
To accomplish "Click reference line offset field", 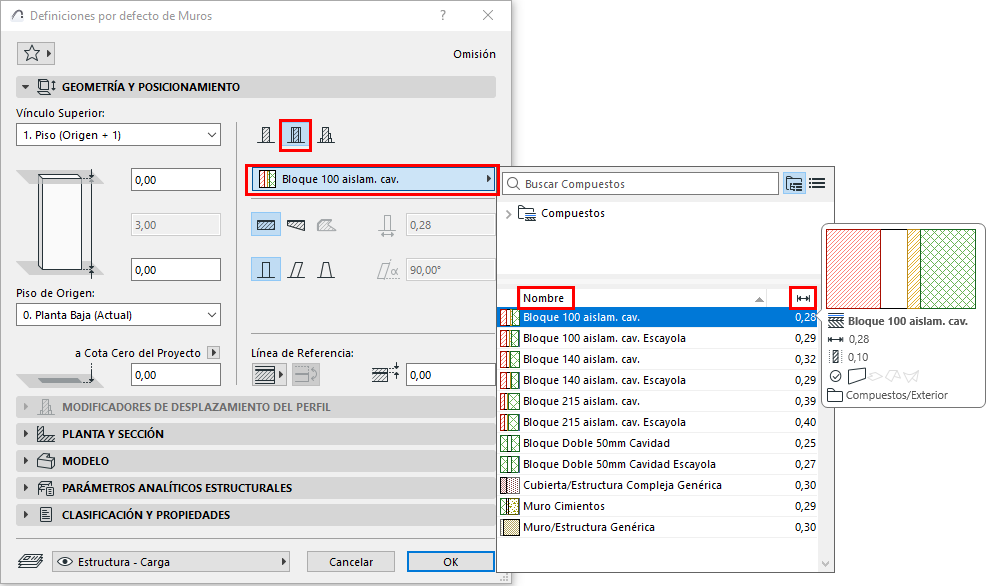I will [x=451, y=375].
